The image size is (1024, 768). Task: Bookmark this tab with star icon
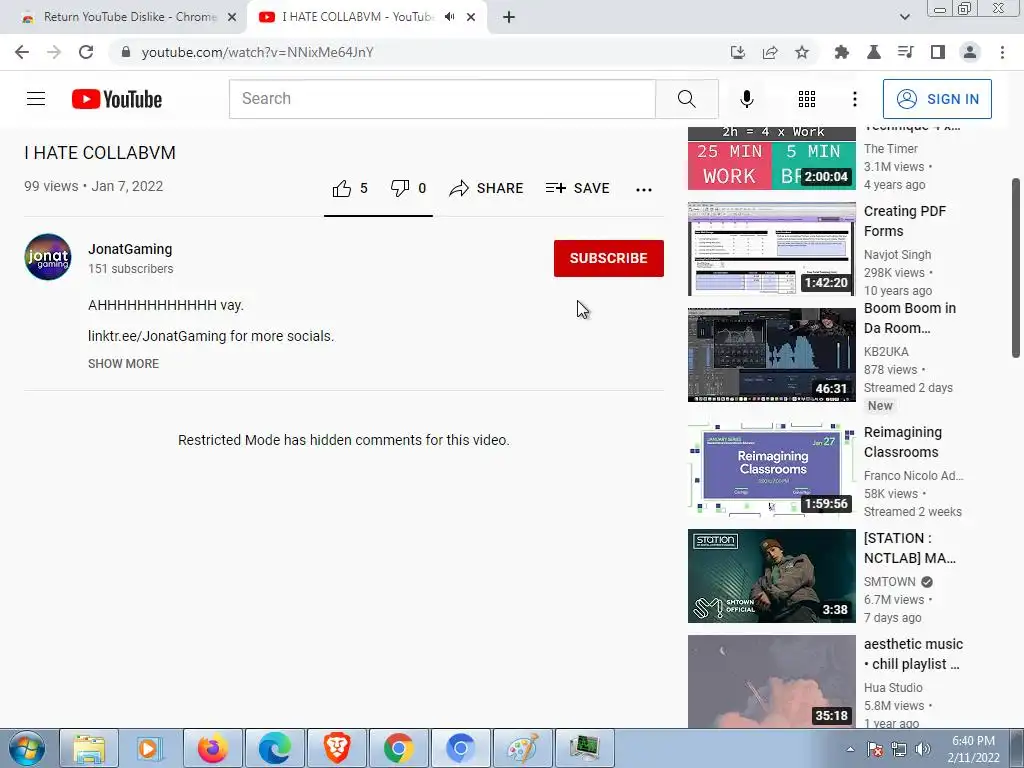(802, 52)
